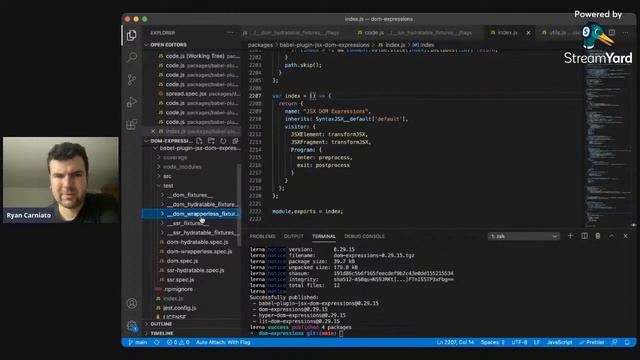
Task: Click the New File icon in DOM-EXPRESSIONS header
Action: [199, 141]
